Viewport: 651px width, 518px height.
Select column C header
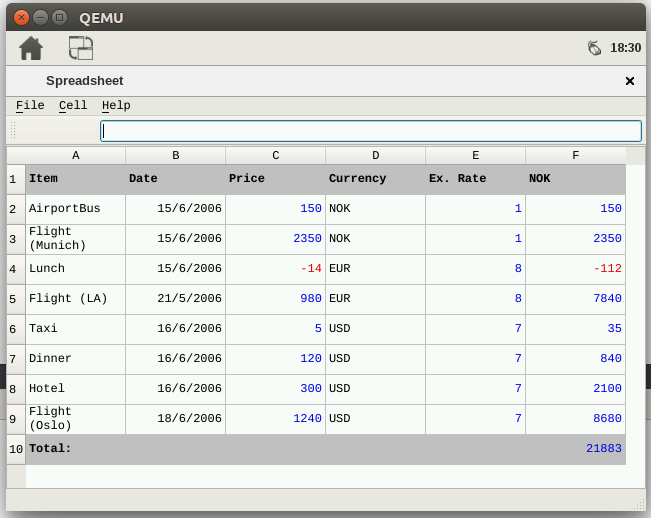click(x=275, y=155)
